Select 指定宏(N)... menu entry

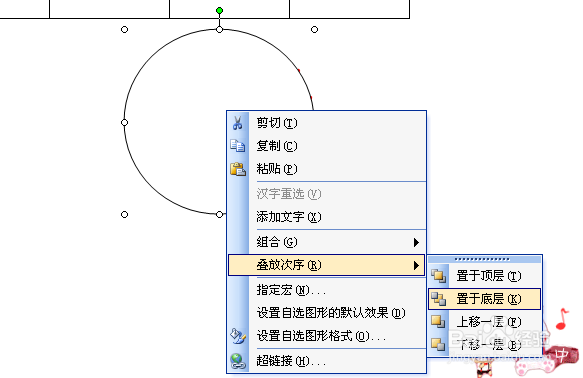[x=326, y=290]
